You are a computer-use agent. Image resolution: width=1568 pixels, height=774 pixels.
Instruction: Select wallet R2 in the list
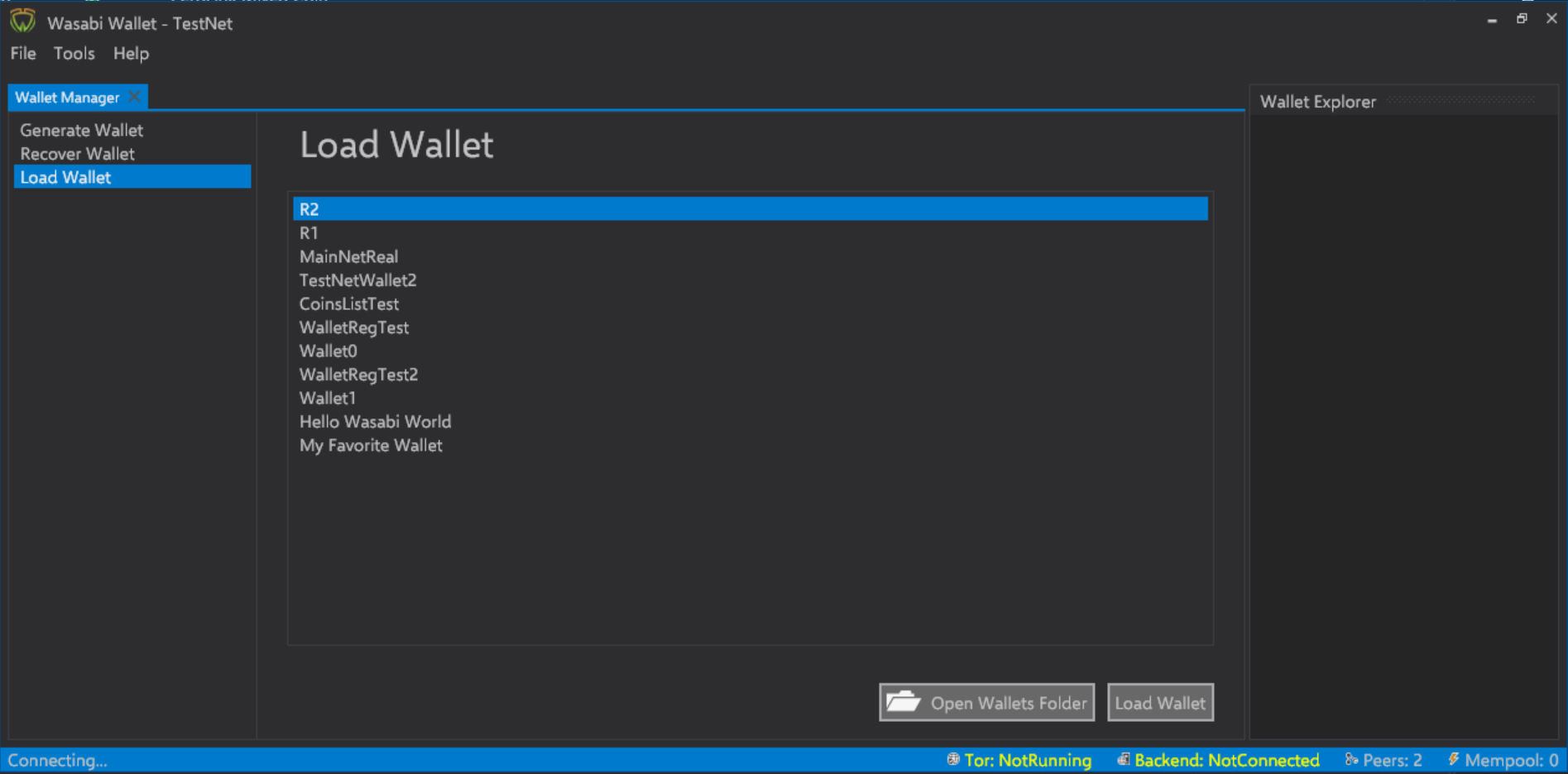750,208
